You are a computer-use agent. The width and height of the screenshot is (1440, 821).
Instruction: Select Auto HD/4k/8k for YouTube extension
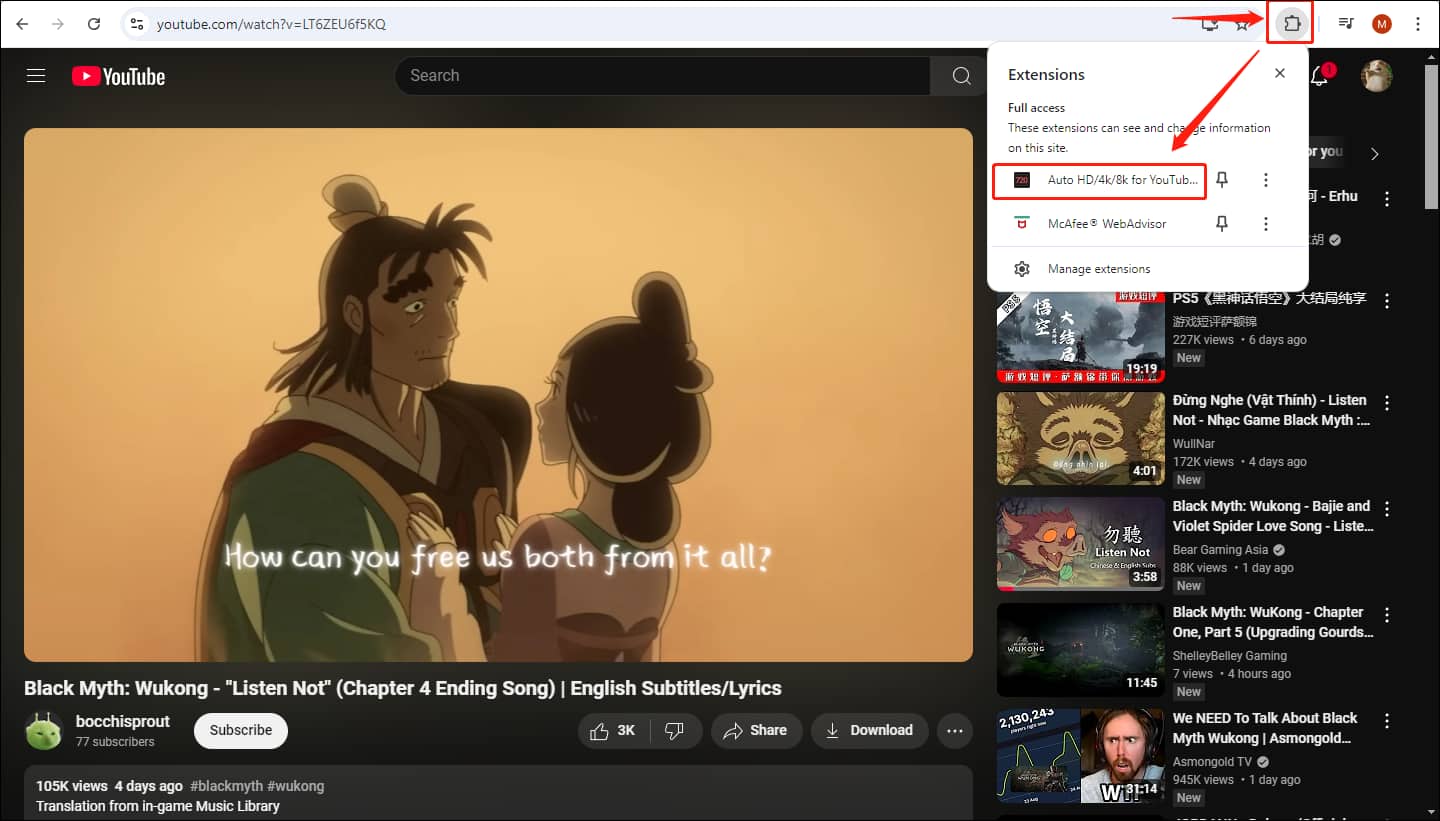pos(1100,180)
